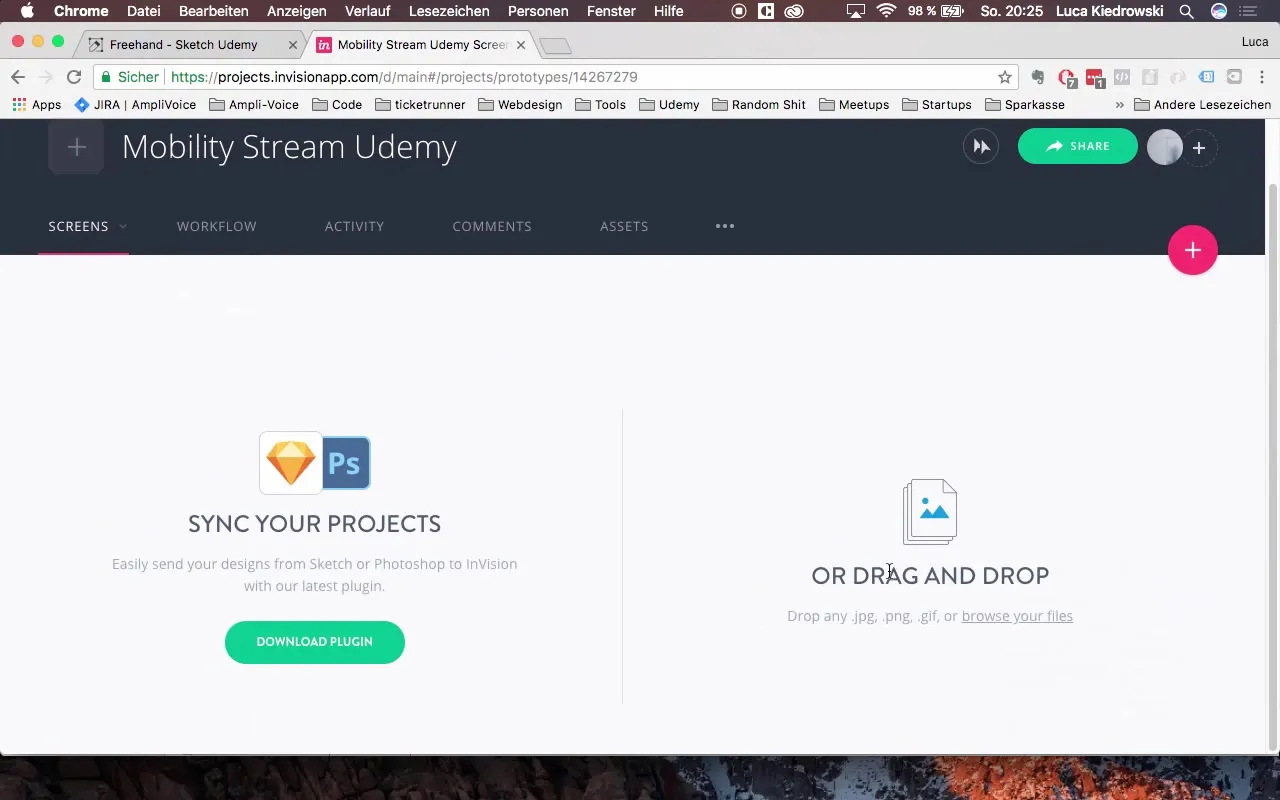1280x800 pixels.
Task: Click the Wi-Fi status icon
Action: pos(886,11)
